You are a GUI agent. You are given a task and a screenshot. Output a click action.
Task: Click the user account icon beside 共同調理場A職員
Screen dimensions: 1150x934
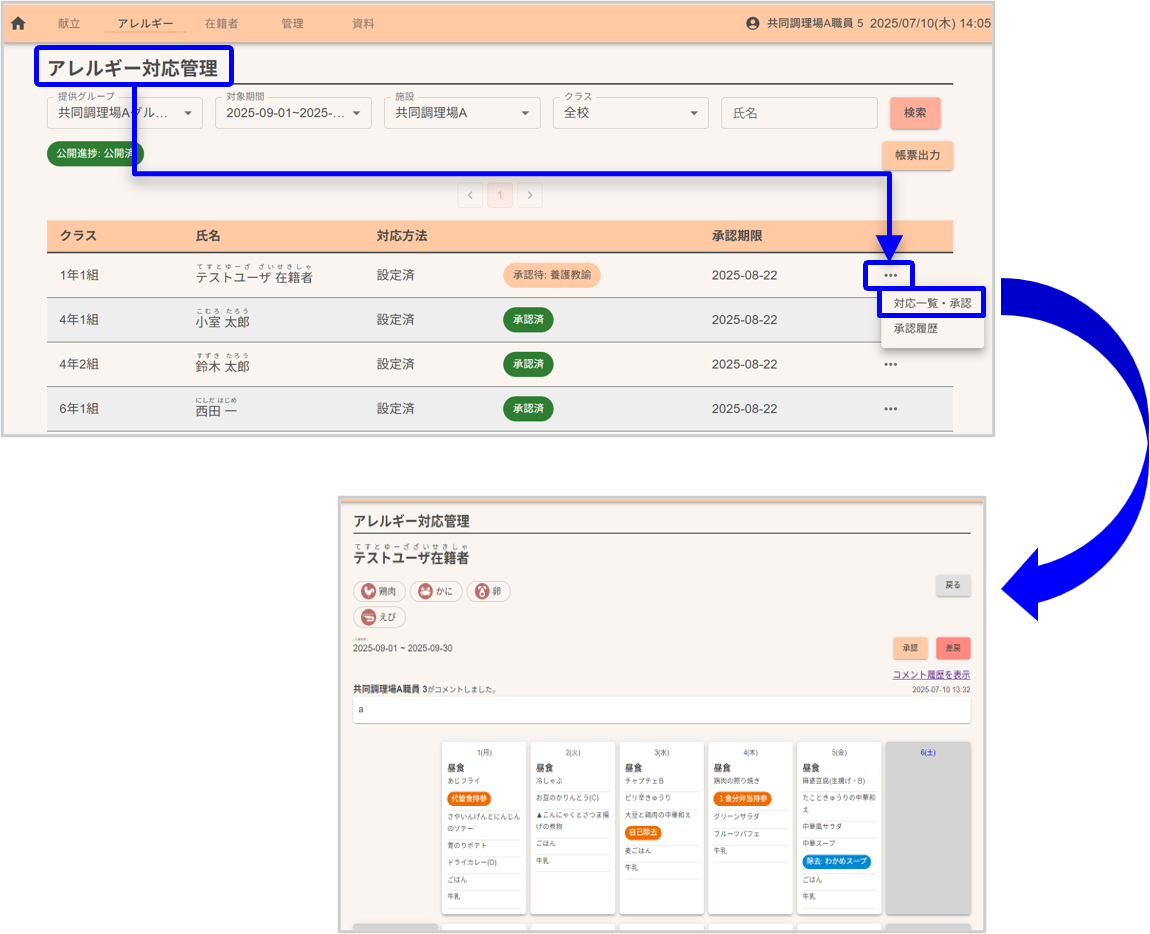click(753, 23)
